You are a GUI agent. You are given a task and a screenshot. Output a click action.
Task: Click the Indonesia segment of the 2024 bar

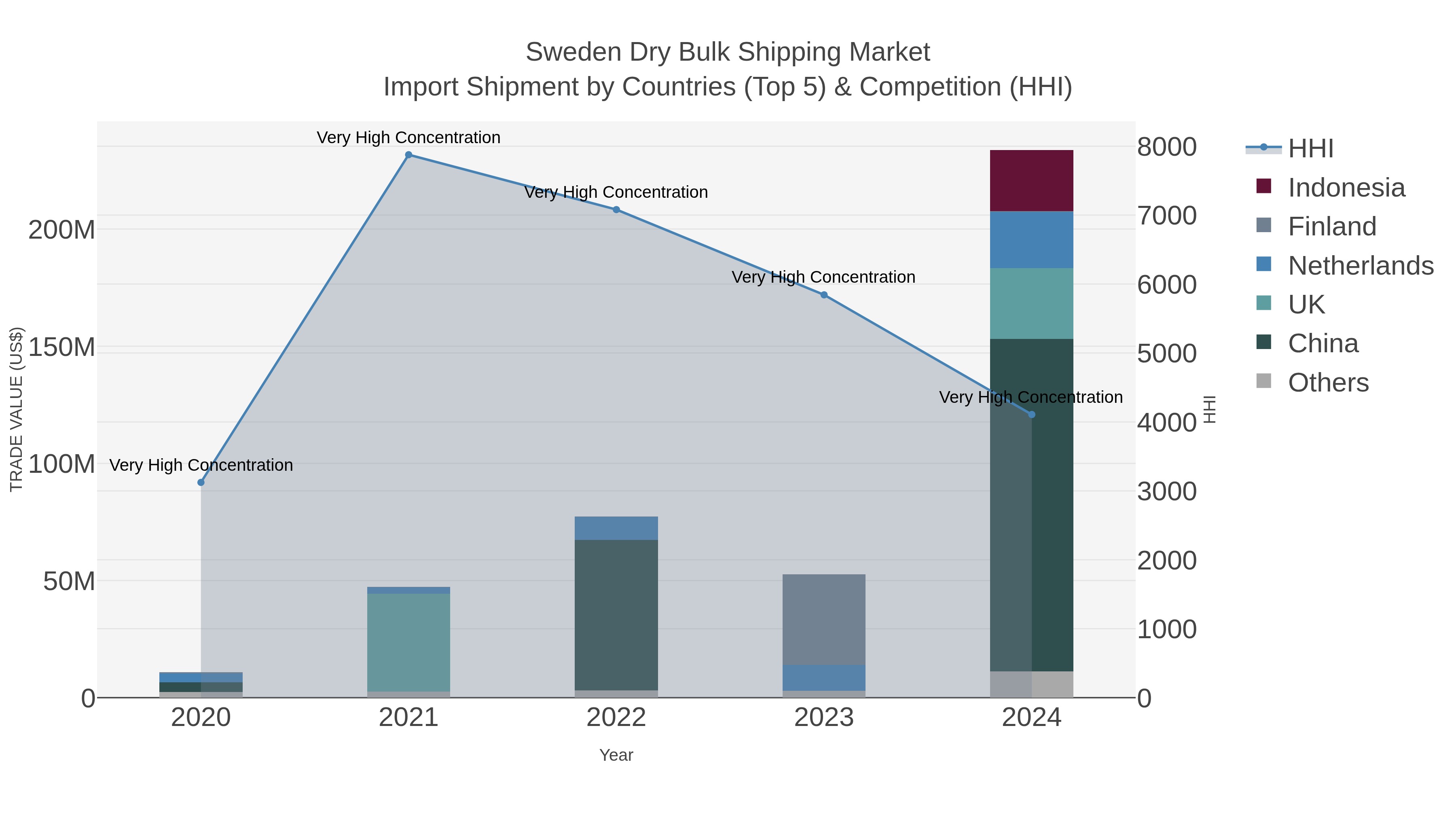[x=1031, y=181]
